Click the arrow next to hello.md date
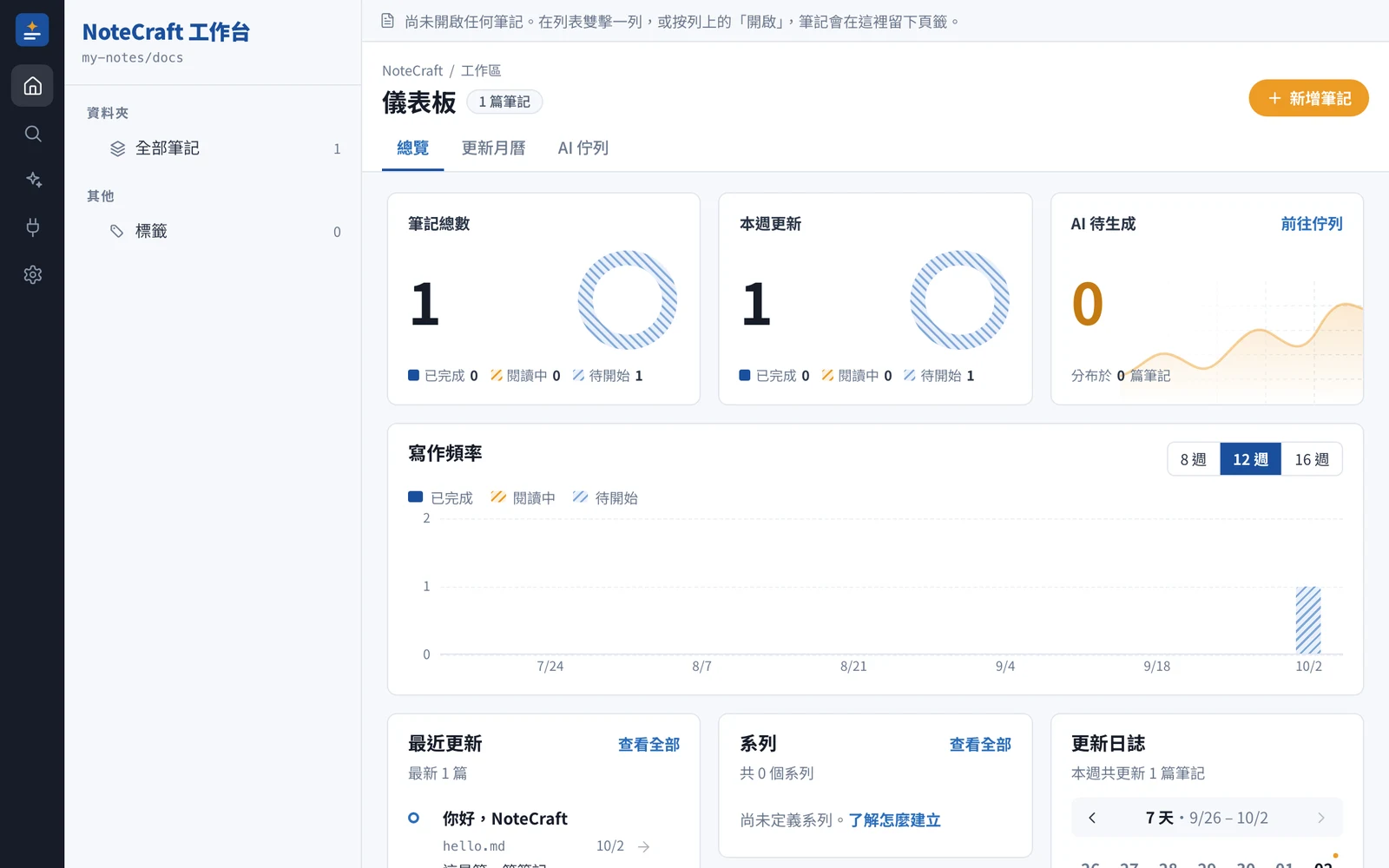The height and width of the screenshot is (868, 1389). 643,846
